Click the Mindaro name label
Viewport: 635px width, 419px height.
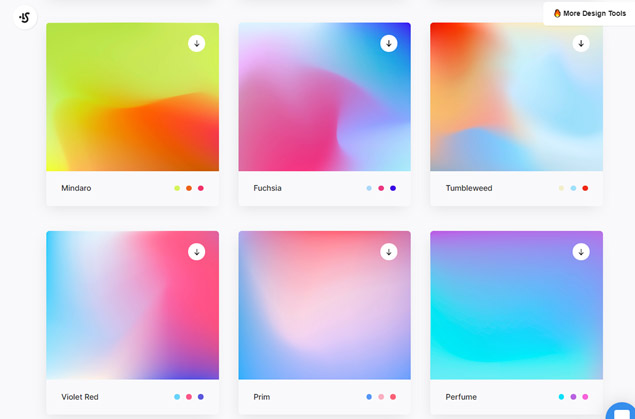76,188
